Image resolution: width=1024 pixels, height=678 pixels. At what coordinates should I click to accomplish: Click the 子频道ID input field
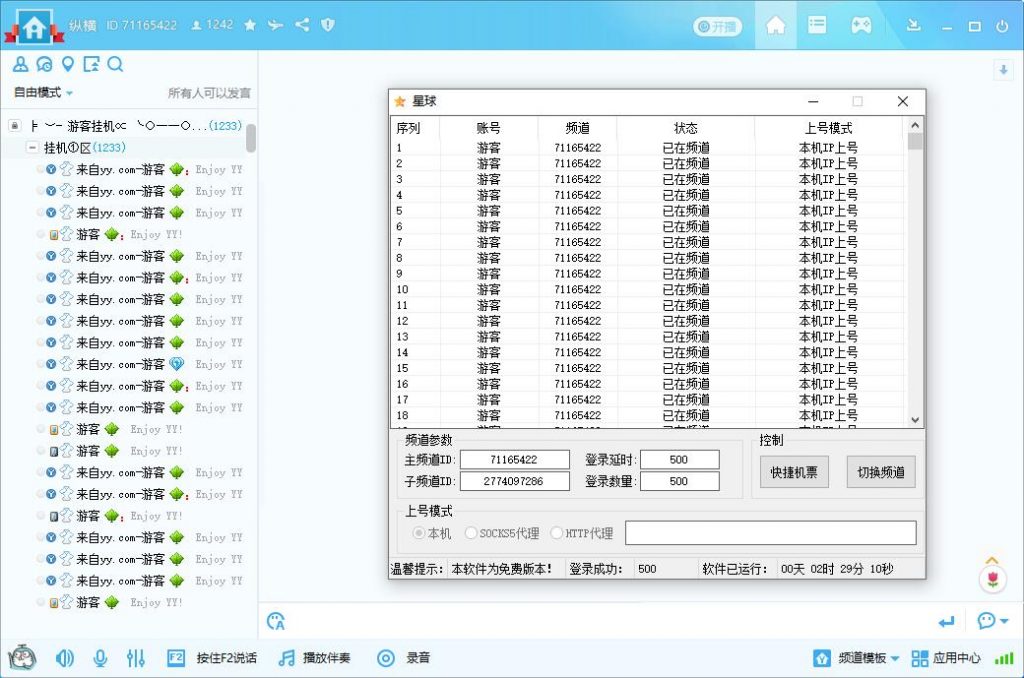pos(515,481)
